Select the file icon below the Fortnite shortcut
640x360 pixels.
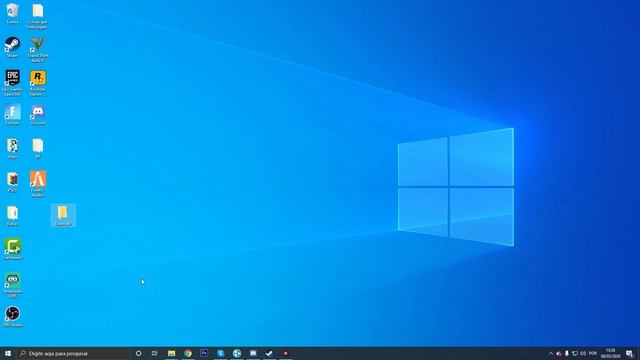point(12,148)
